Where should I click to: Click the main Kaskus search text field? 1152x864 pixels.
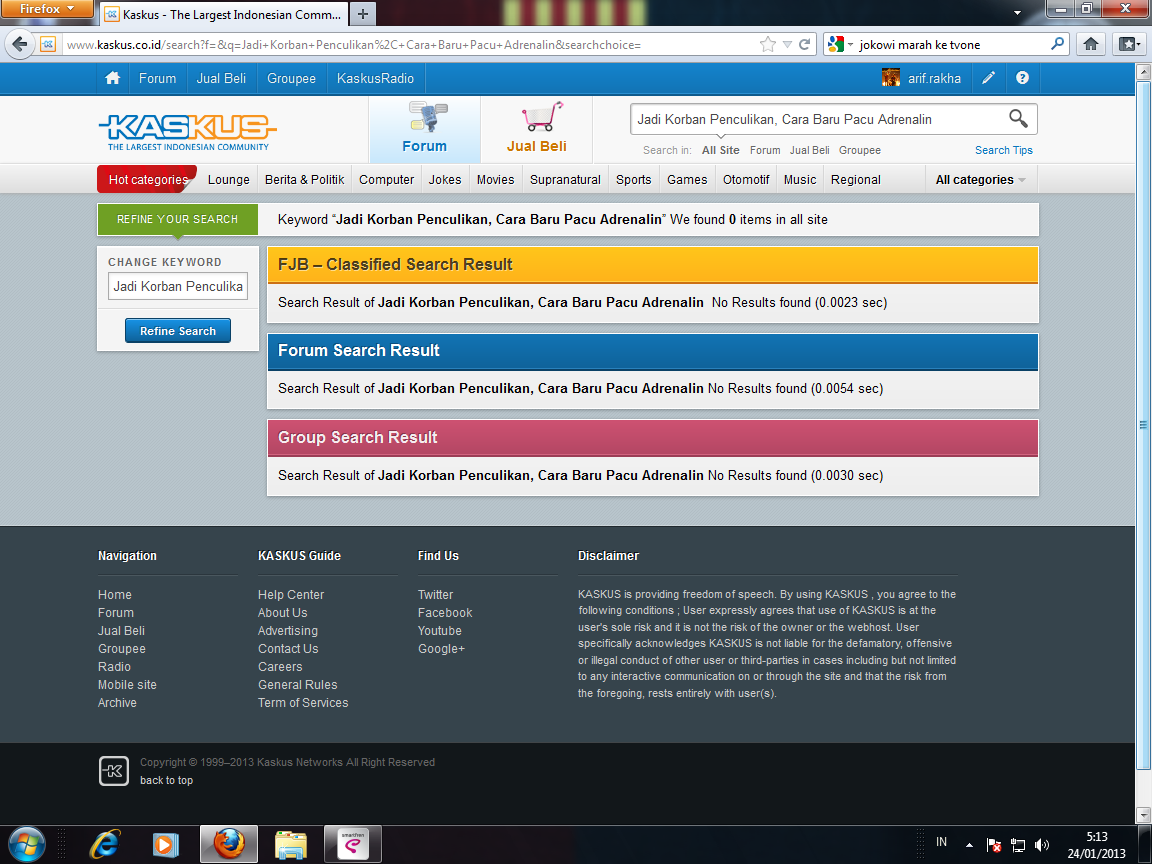pyautogui.click(x=819, y=119)
